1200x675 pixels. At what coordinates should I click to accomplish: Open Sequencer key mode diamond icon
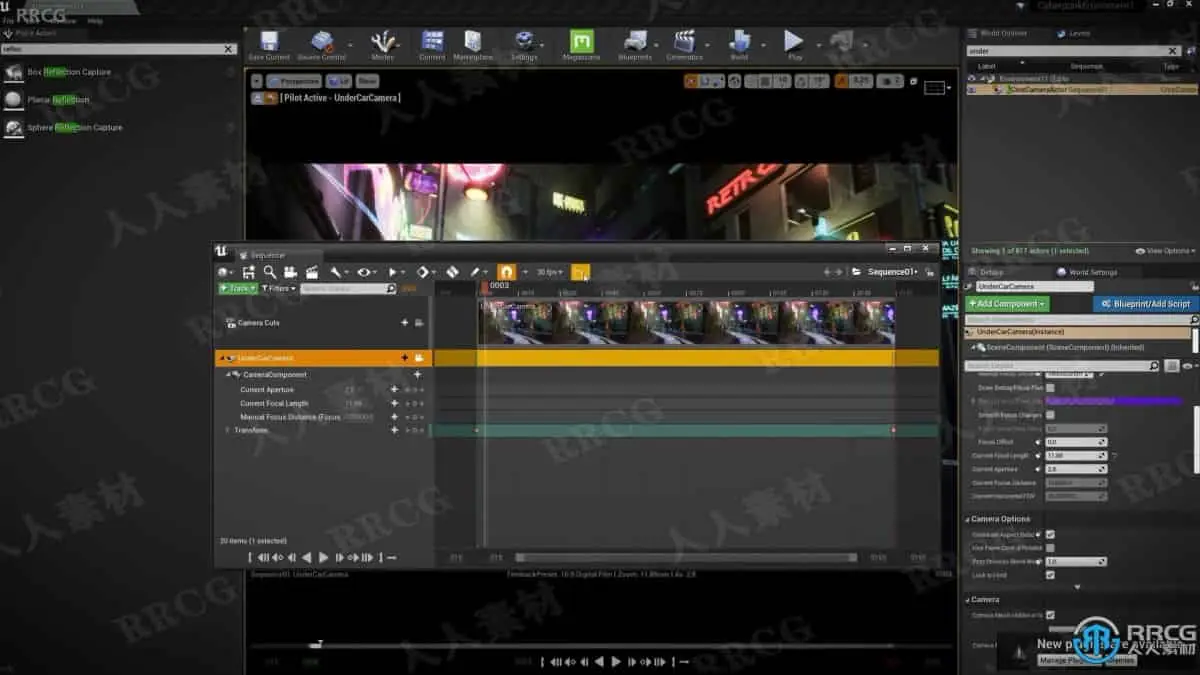tap(424, 272)
